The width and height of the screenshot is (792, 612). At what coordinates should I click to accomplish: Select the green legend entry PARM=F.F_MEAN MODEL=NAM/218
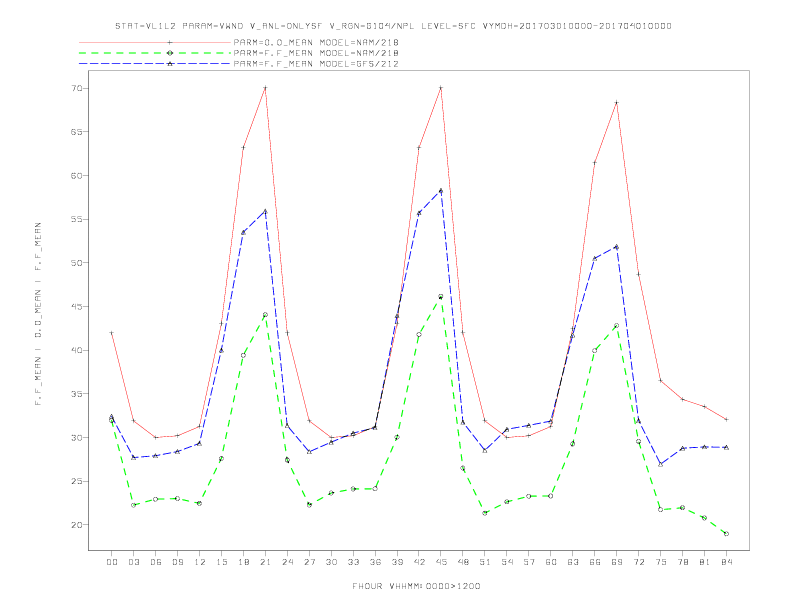coord(316,53)
